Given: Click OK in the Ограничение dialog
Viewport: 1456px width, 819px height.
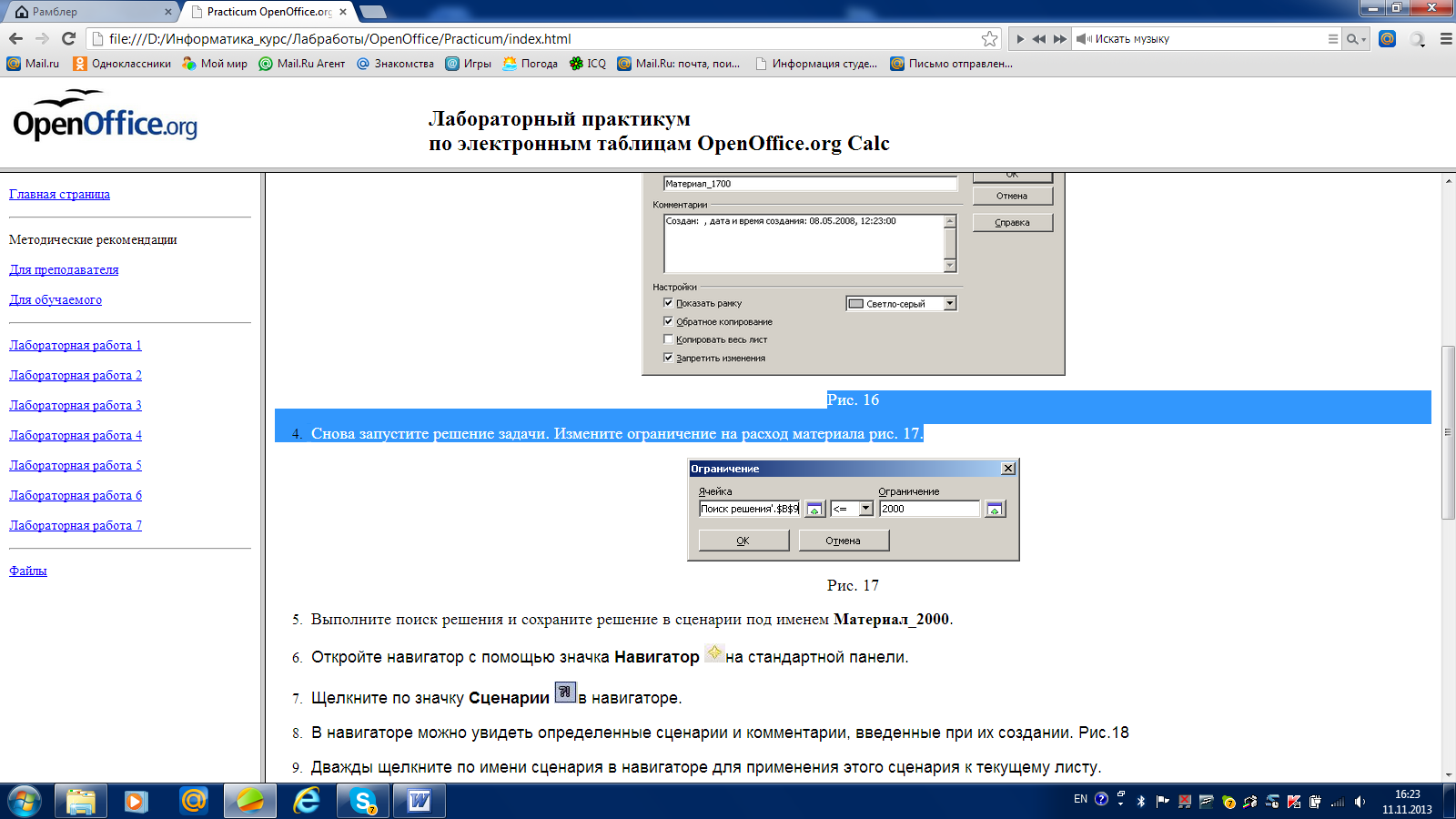Looking at the screenshot, I should click(743, 541).
